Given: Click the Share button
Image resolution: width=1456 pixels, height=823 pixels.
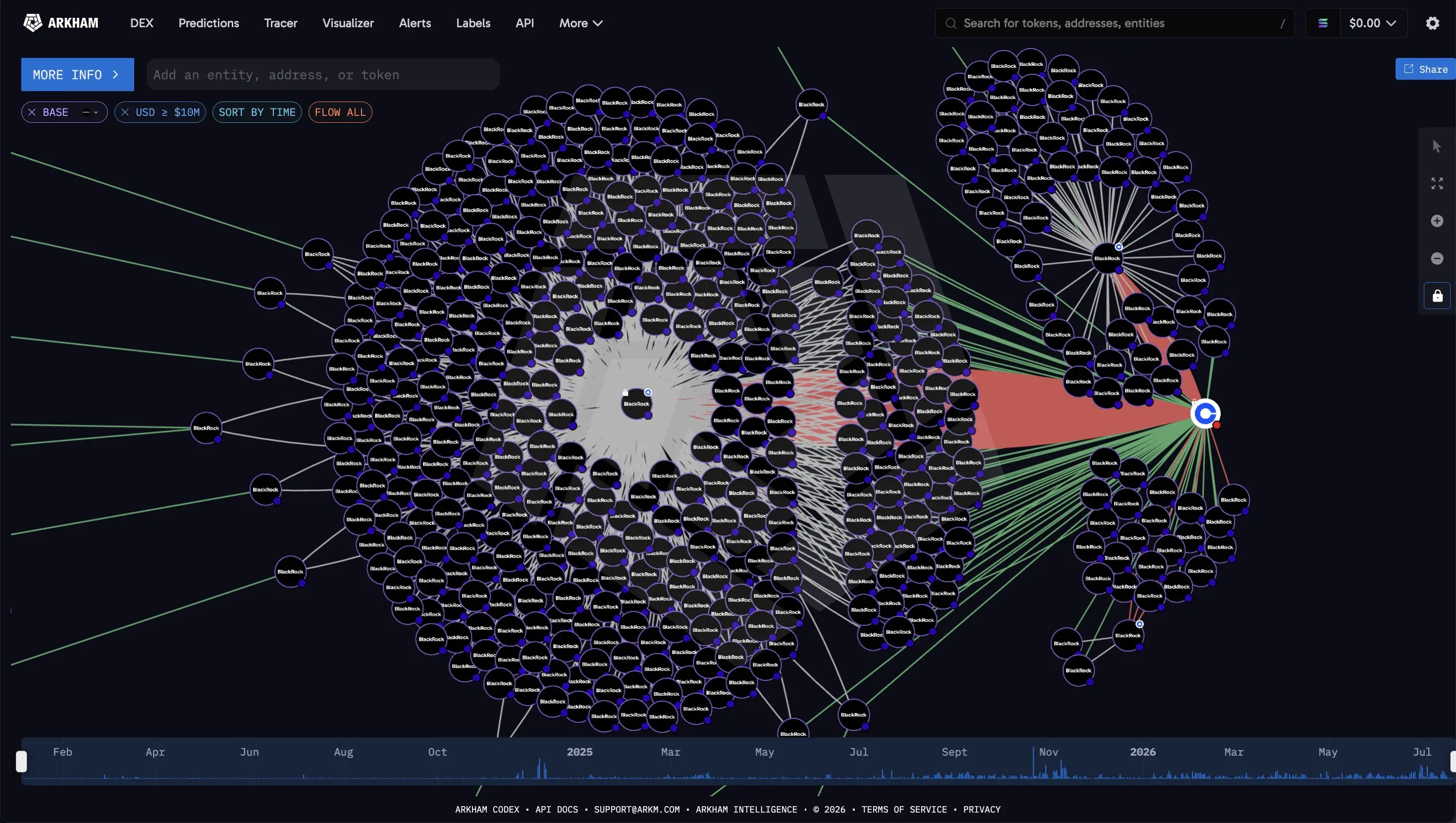Looking at the screenshot, I should (1425, 69).
